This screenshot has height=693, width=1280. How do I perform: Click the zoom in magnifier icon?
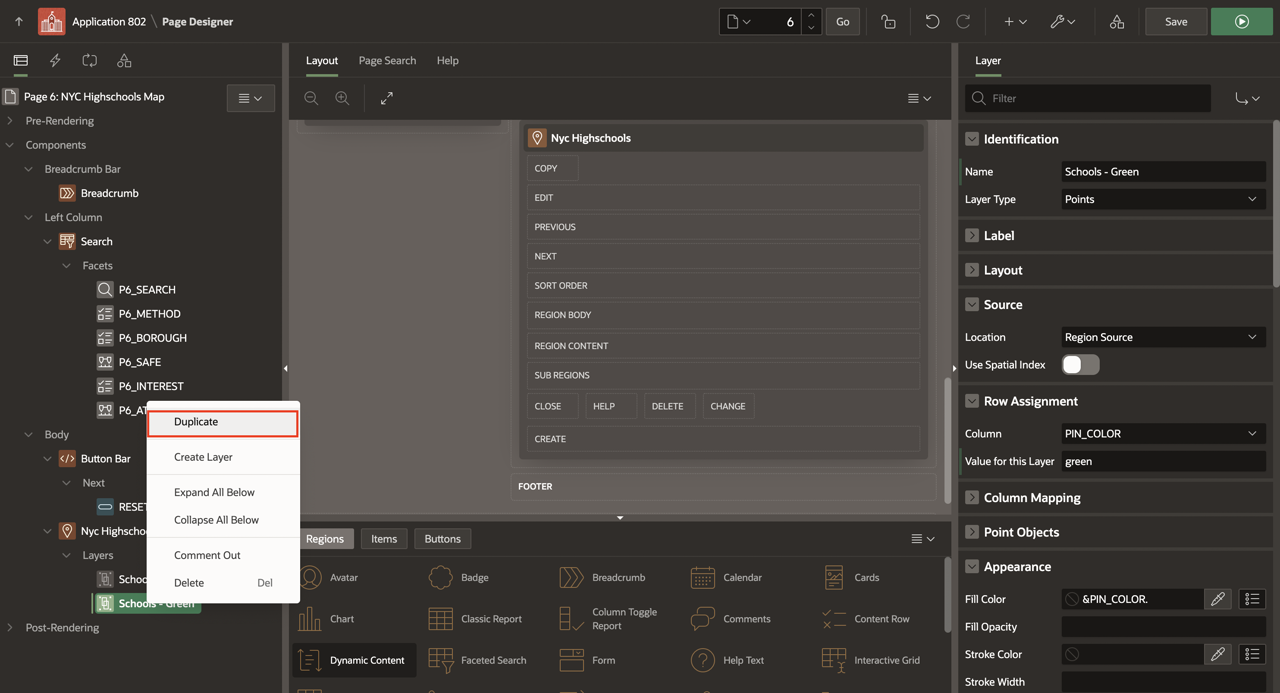click(x=342, y=98)
